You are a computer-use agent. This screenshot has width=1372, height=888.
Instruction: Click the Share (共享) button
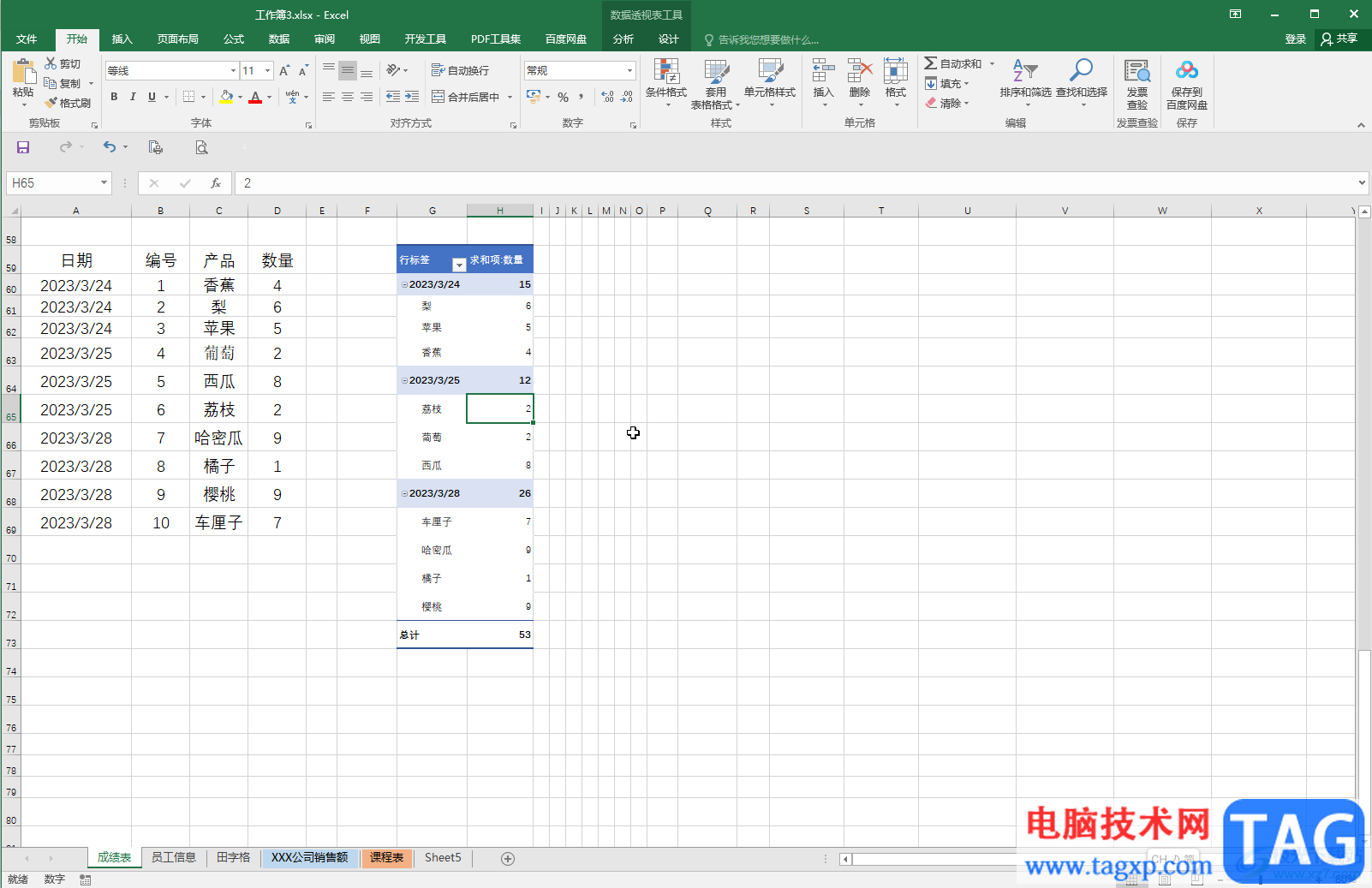pyautogui.click(x=1340, y=39)
